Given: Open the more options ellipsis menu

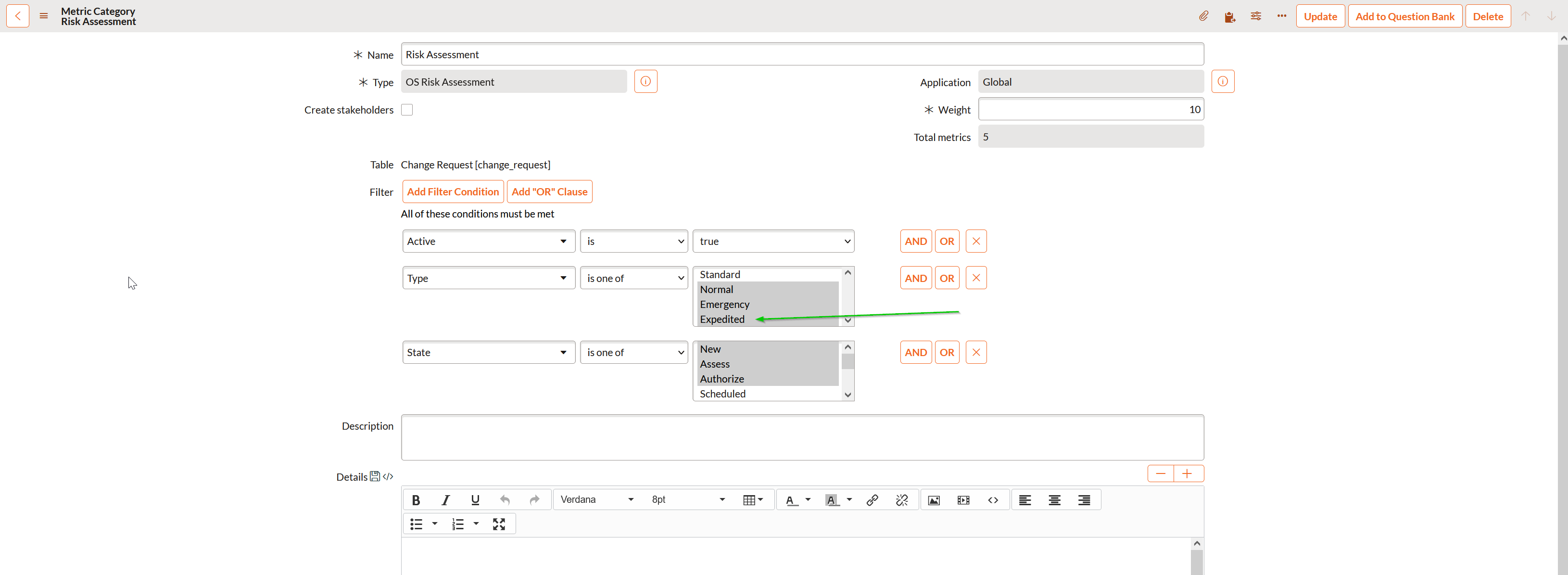Looking at the screenshot, I should 1281,16.
